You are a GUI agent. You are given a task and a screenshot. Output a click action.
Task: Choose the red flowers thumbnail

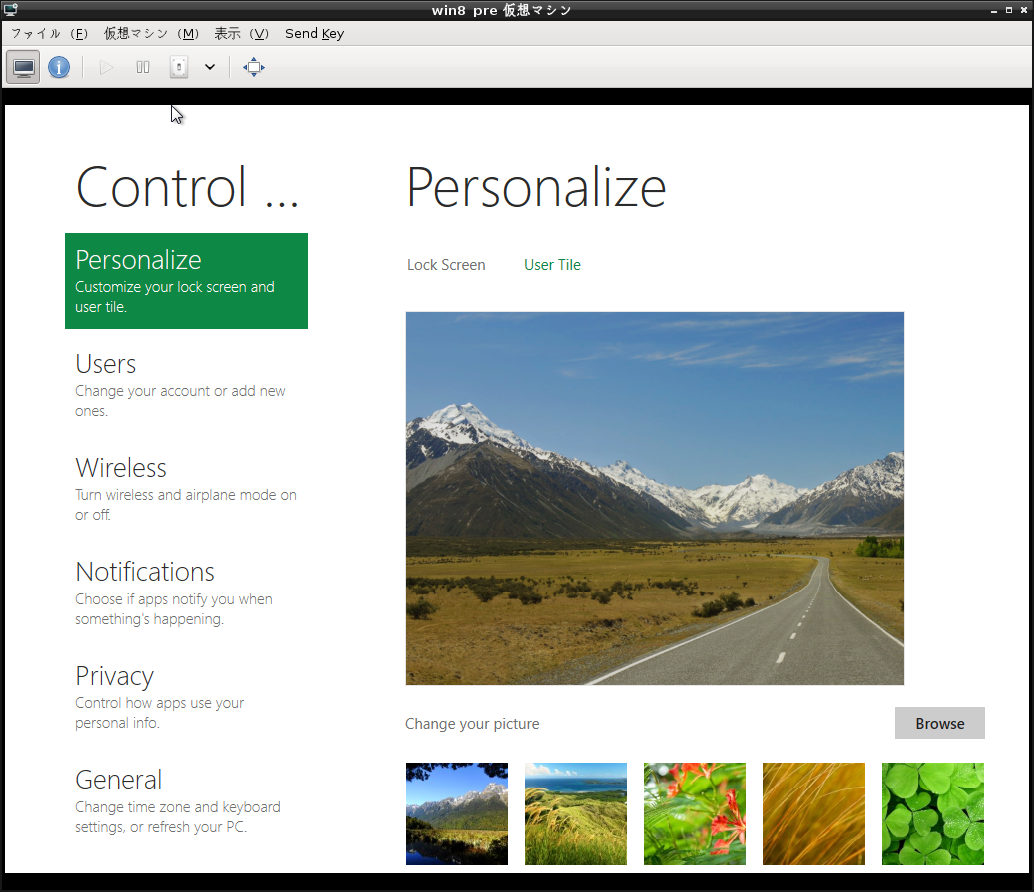coord(695,814)
